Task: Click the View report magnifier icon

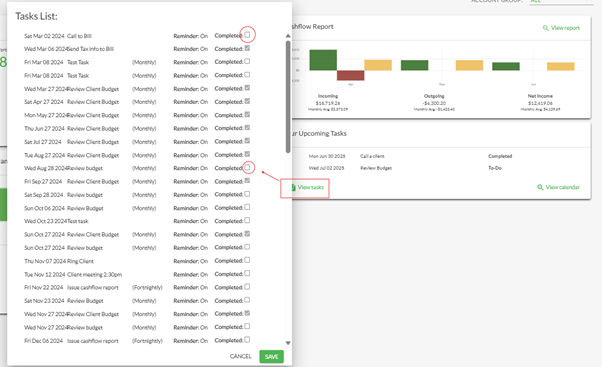Action: (545, 28)
